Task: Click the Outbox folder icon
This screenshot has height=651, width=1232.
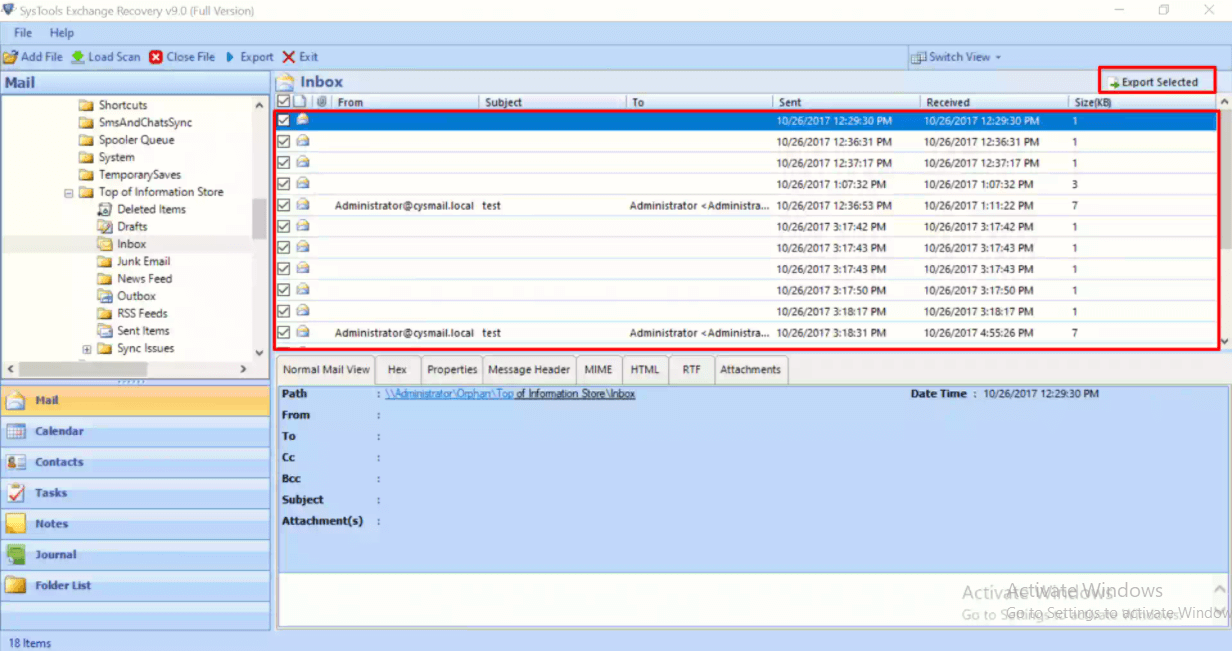Action: (105, 296)
